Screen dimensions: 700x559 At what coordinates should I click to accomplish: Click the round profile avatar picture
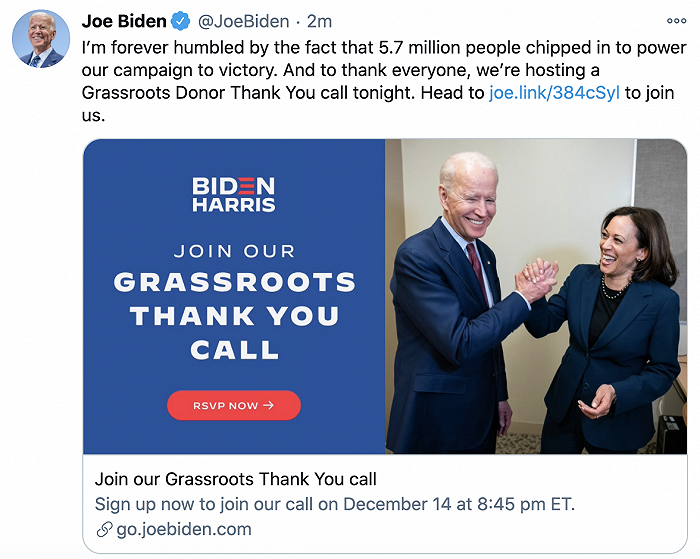(x=40, y=40)
